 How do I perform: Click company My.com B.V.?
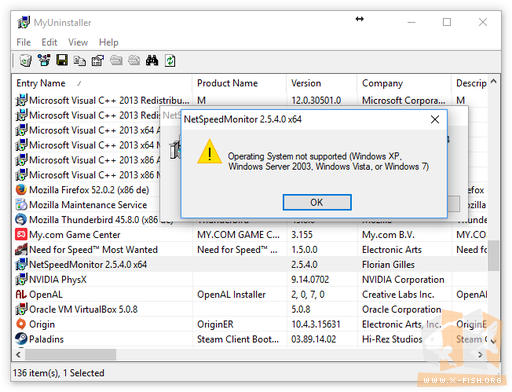388,235
